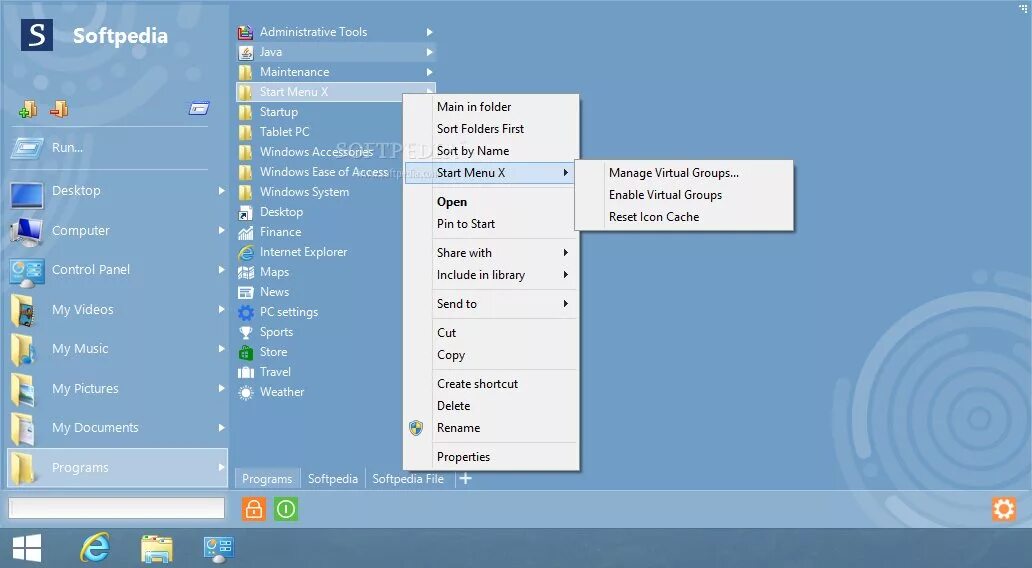The image size is (1032, 568).
Task: Select Pin to Start
Action: coord(491,224)
